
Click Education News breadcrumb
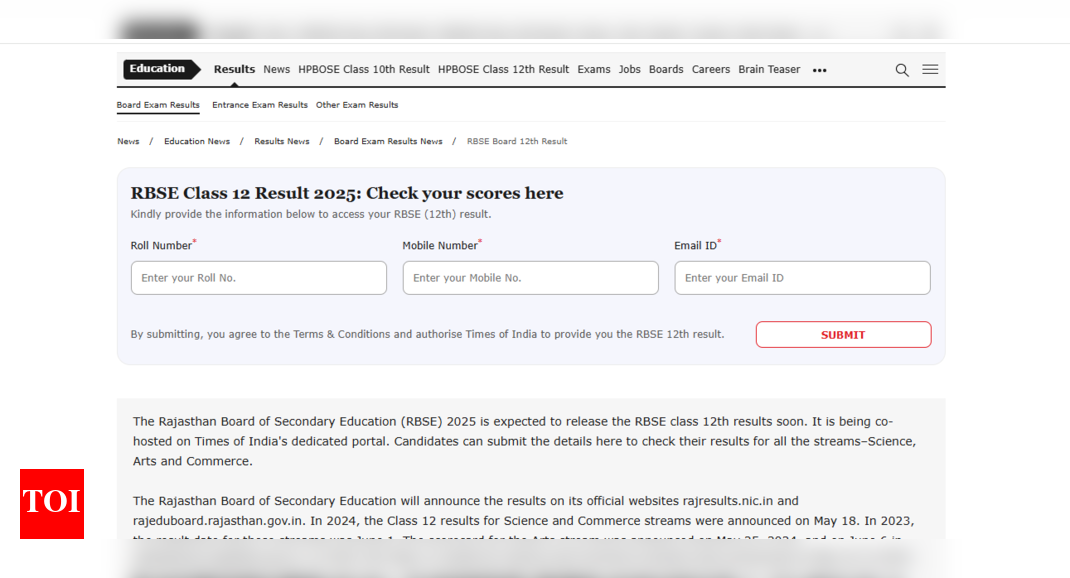coord(197,141)
